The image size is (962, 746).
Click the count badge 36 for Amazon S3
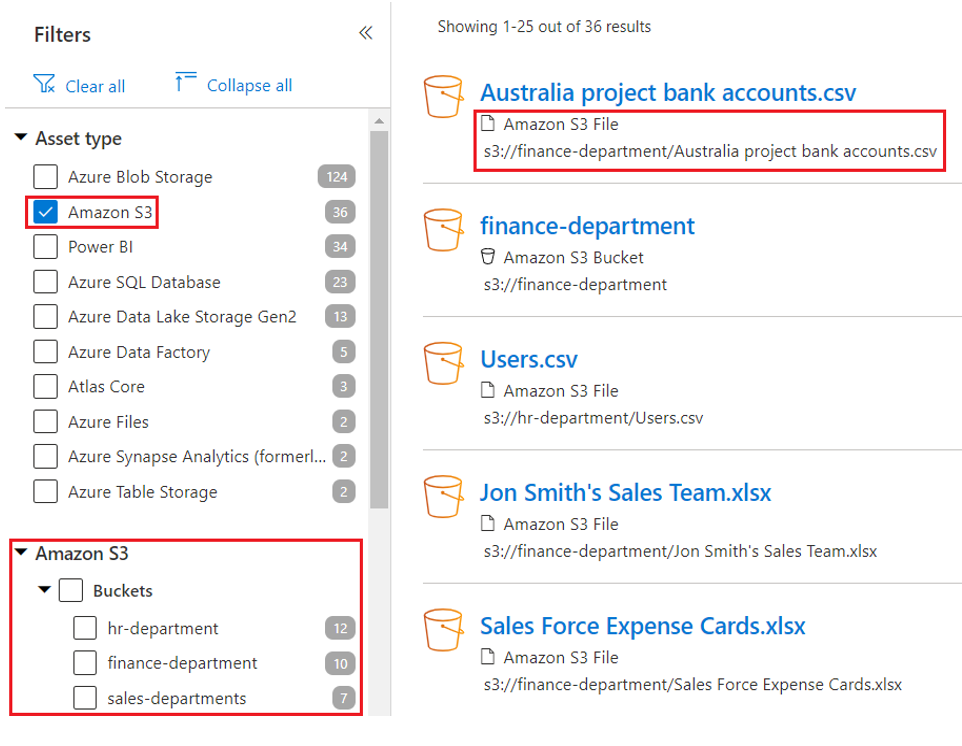click(x=340, y=212)
